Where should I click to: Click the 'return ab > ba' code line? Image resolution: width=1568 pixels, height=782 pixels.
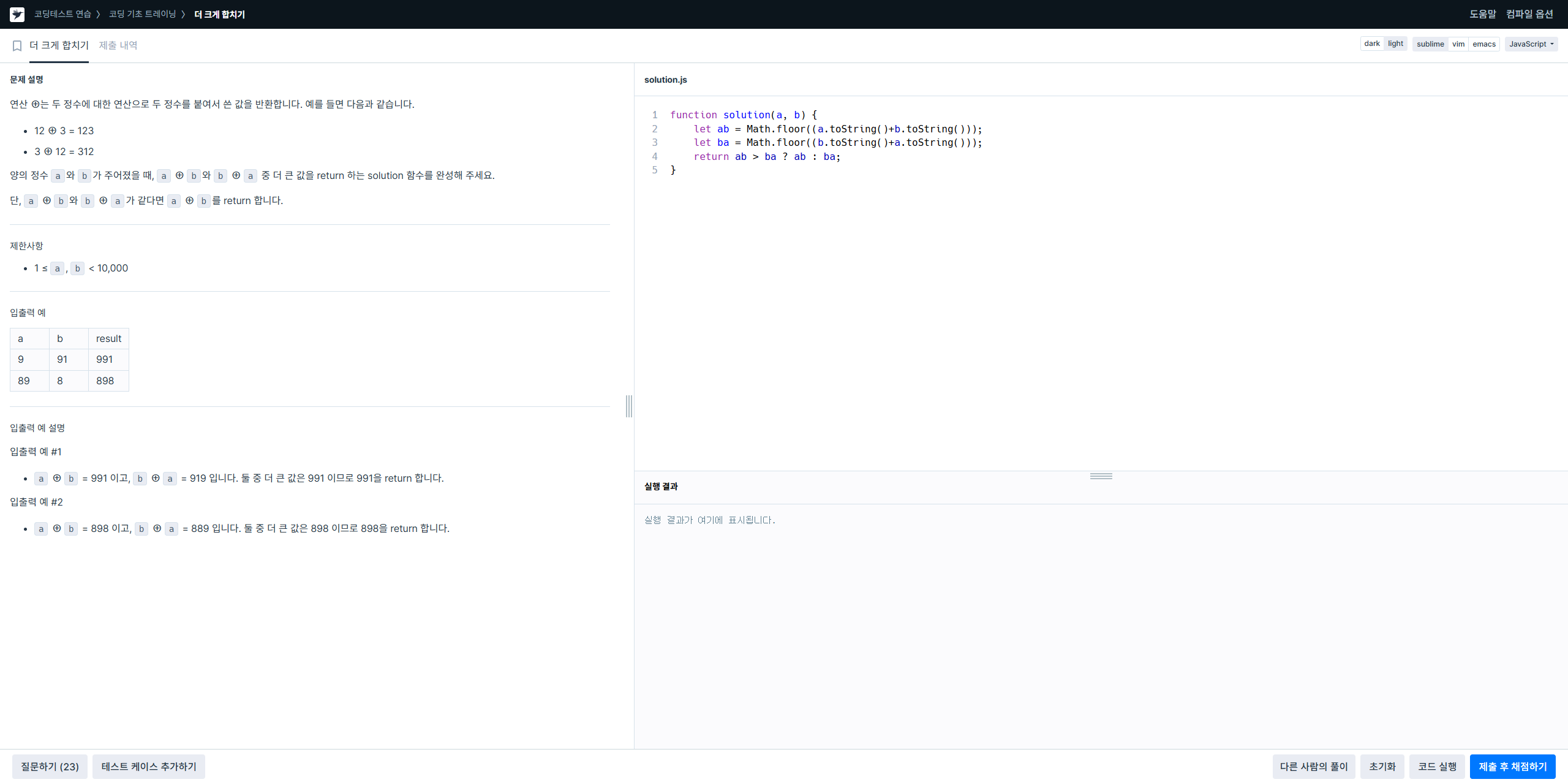(767, 156)
